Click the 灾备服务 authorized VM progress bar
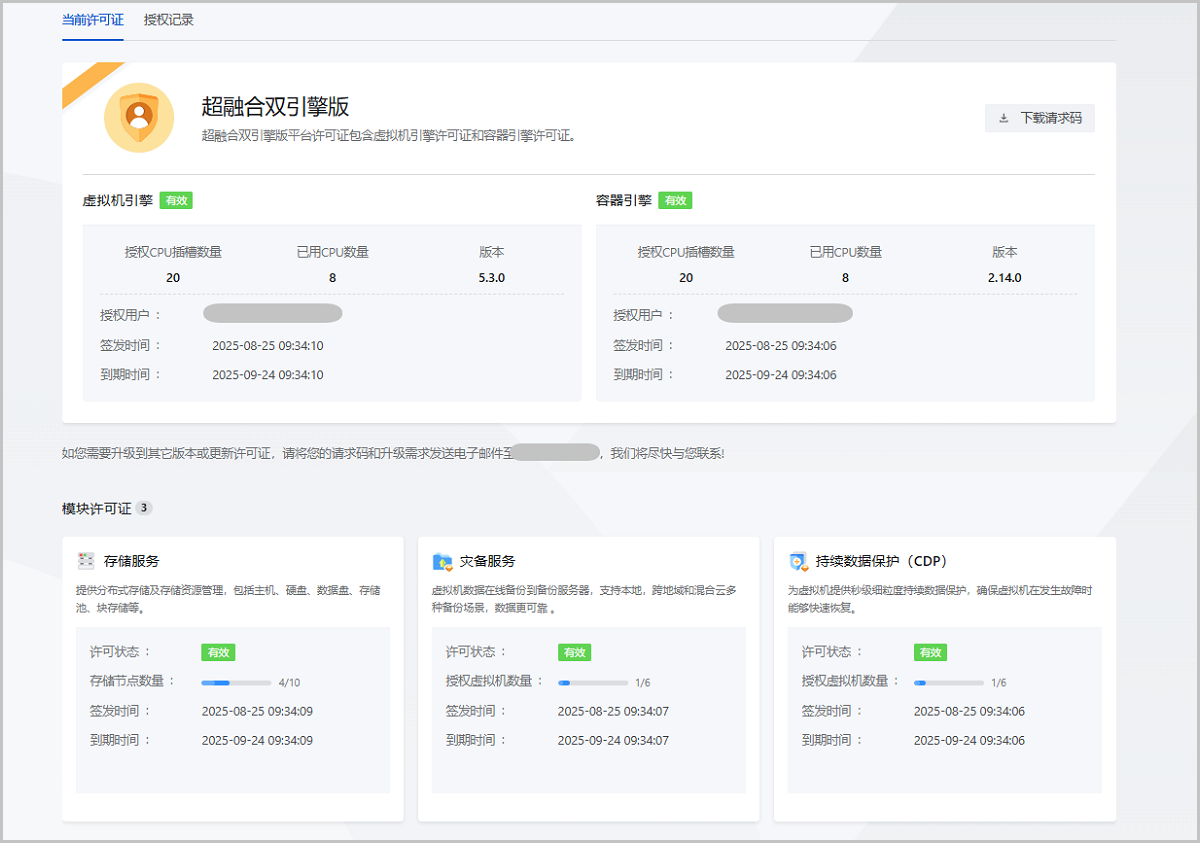1200x843 pixels. click(x=592, y=682)
